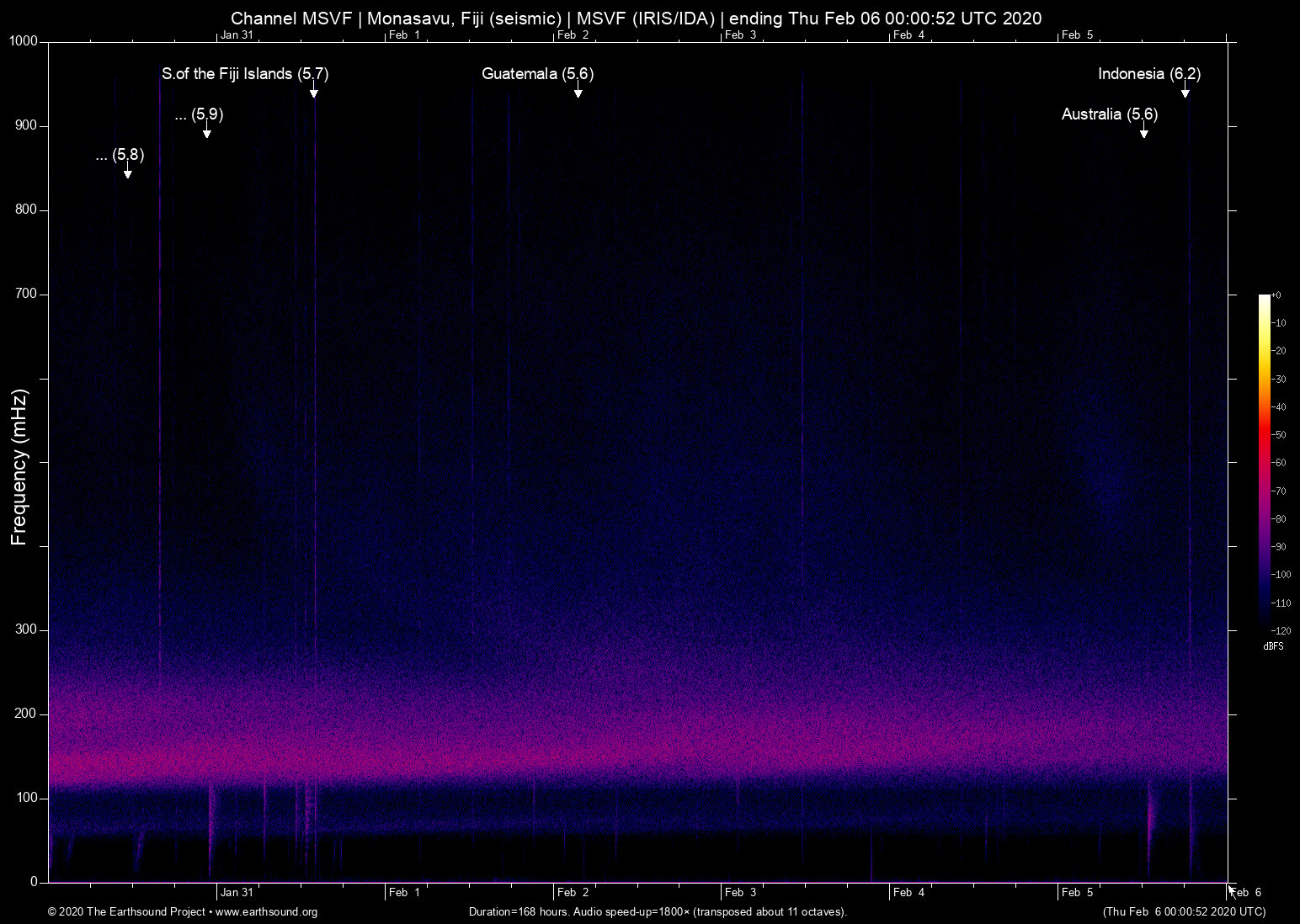Click the '(Thu Feb 6 00:00:52 2020 UTC)' timestamp
The image size is (1300, 924).
click(1184, 912)
